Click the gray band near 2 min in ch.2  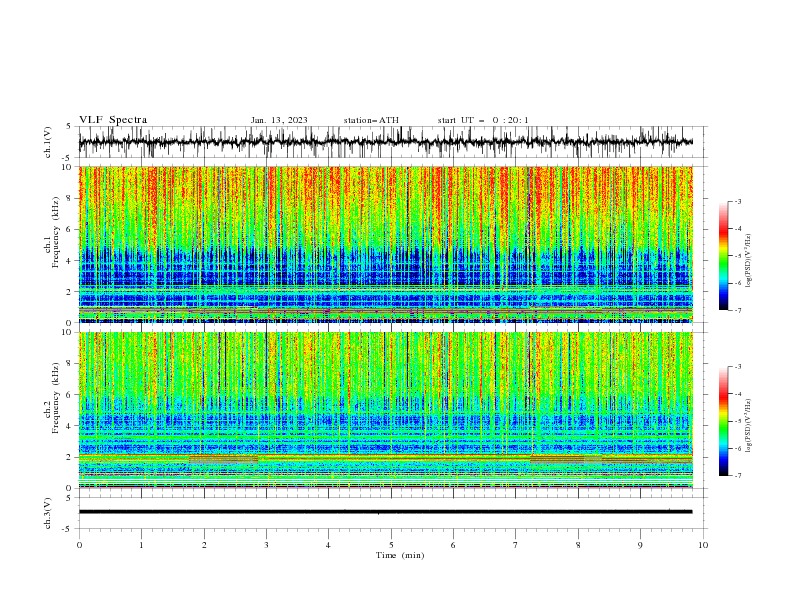(x=223, y=460)
